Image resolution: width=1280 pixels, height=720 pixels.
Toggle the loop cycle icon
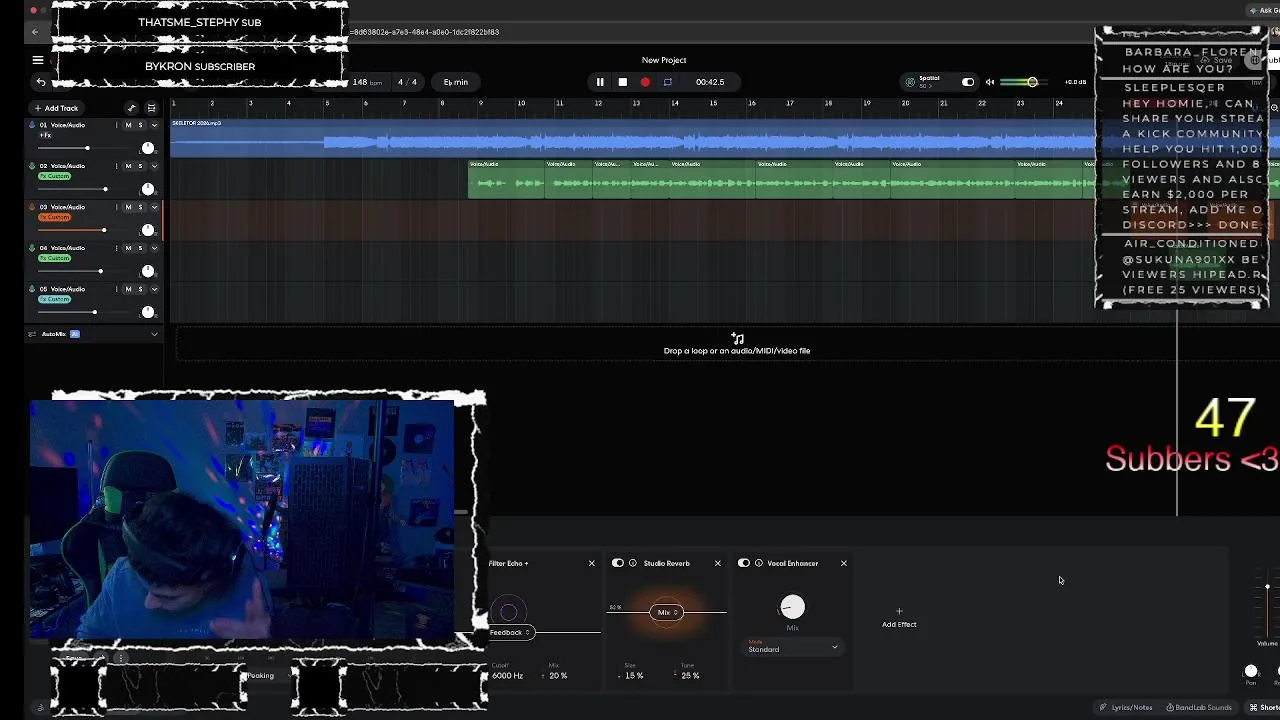pyautogui.click(x=668, y=82)
